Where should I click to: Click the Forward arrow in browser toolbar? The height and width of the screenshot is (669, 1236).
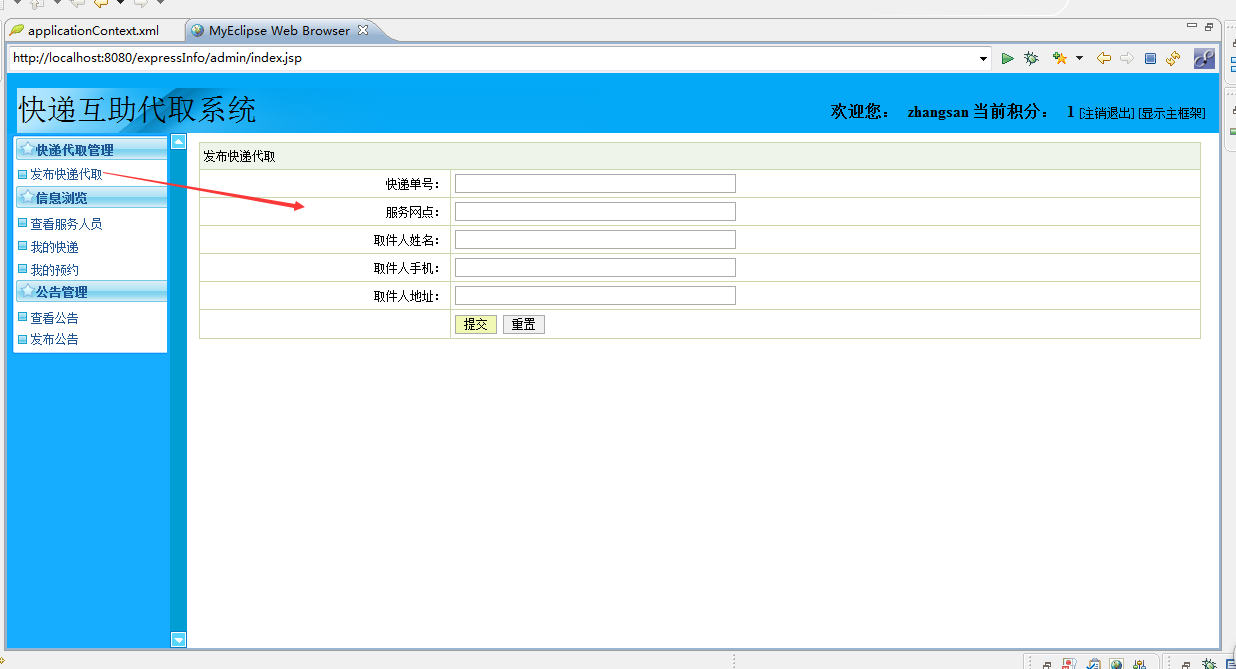point(1128,58)
